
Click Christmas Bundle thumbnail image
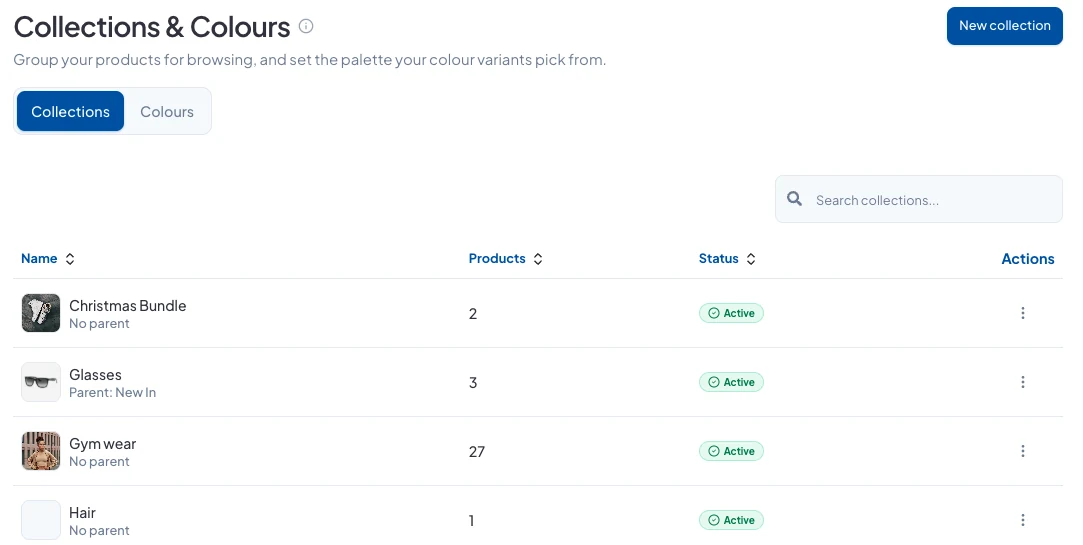pyautogui.click(x=41, y=313)
